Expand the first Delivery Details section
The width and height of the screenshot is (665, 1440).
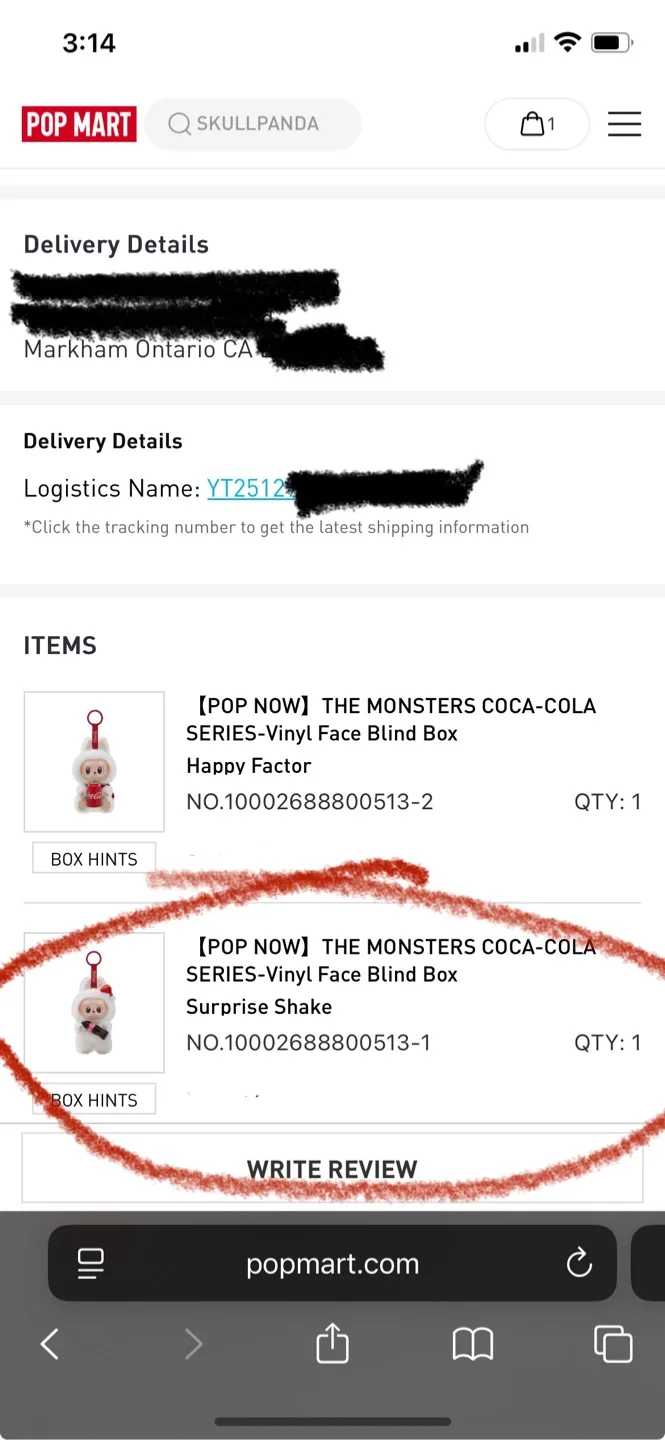pos(115,243)
